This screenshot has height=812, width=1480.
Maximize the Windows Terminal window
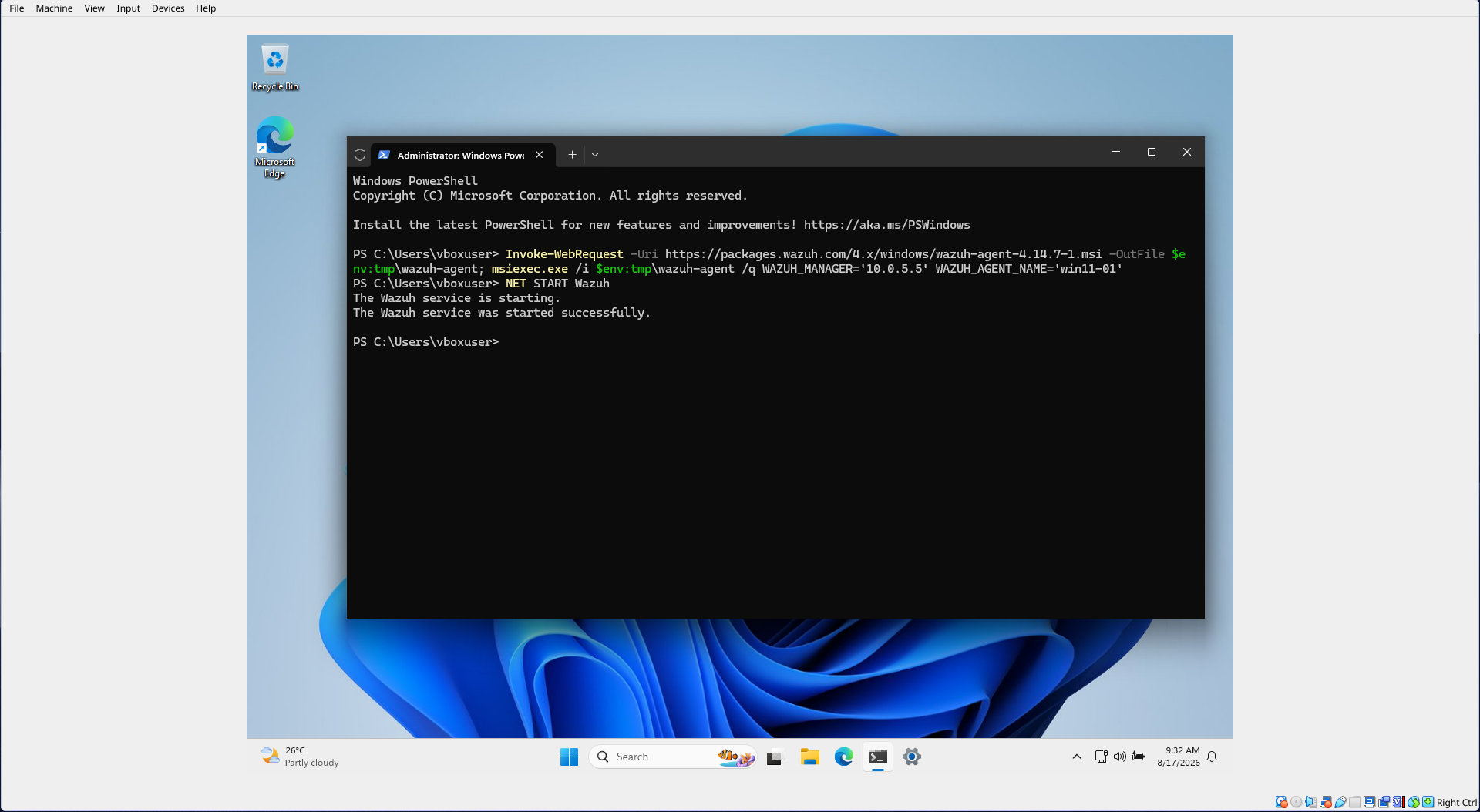[x=1152, y=152]
